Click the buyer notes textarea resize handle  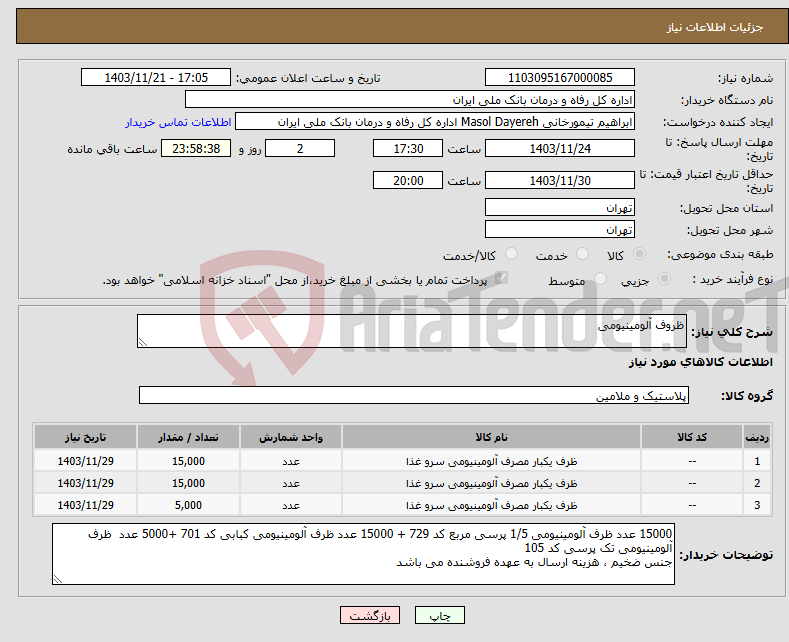pyautogui.click(x=58, y=579)
